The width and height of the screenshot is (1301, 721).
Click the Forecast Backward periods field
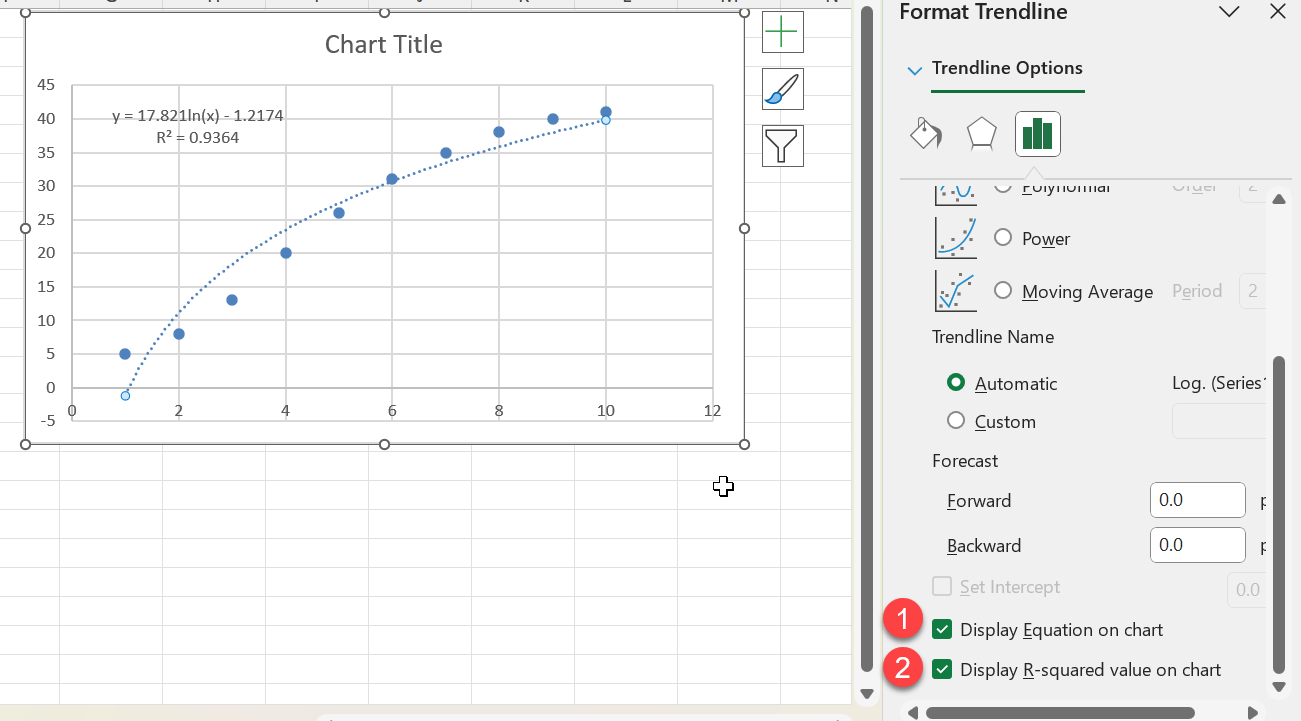pyautogui.click(x=1197, y=545)
